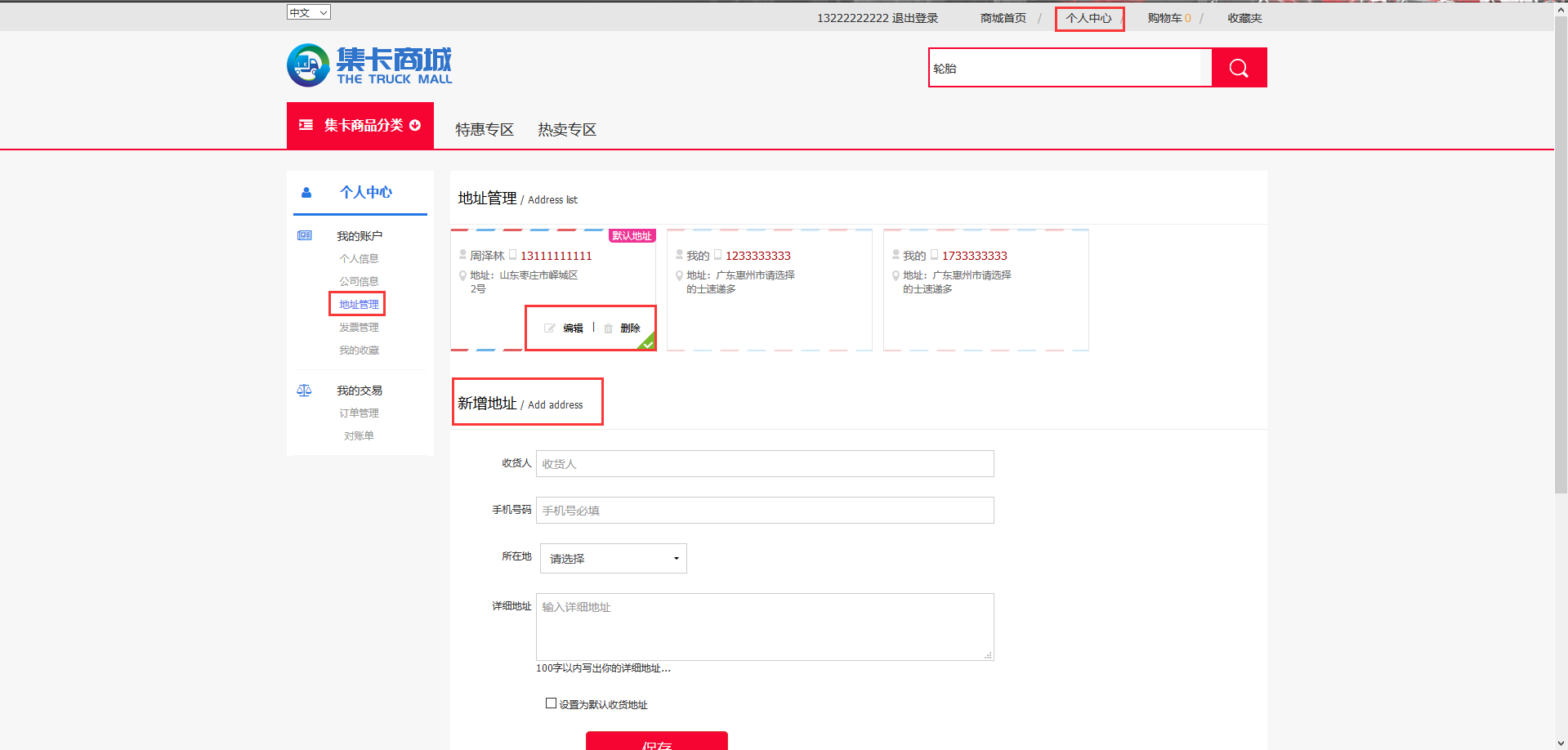This screenshot has width=1568, height=750.
Task: Click the 收货人 input field
Action: coord(765,464)
